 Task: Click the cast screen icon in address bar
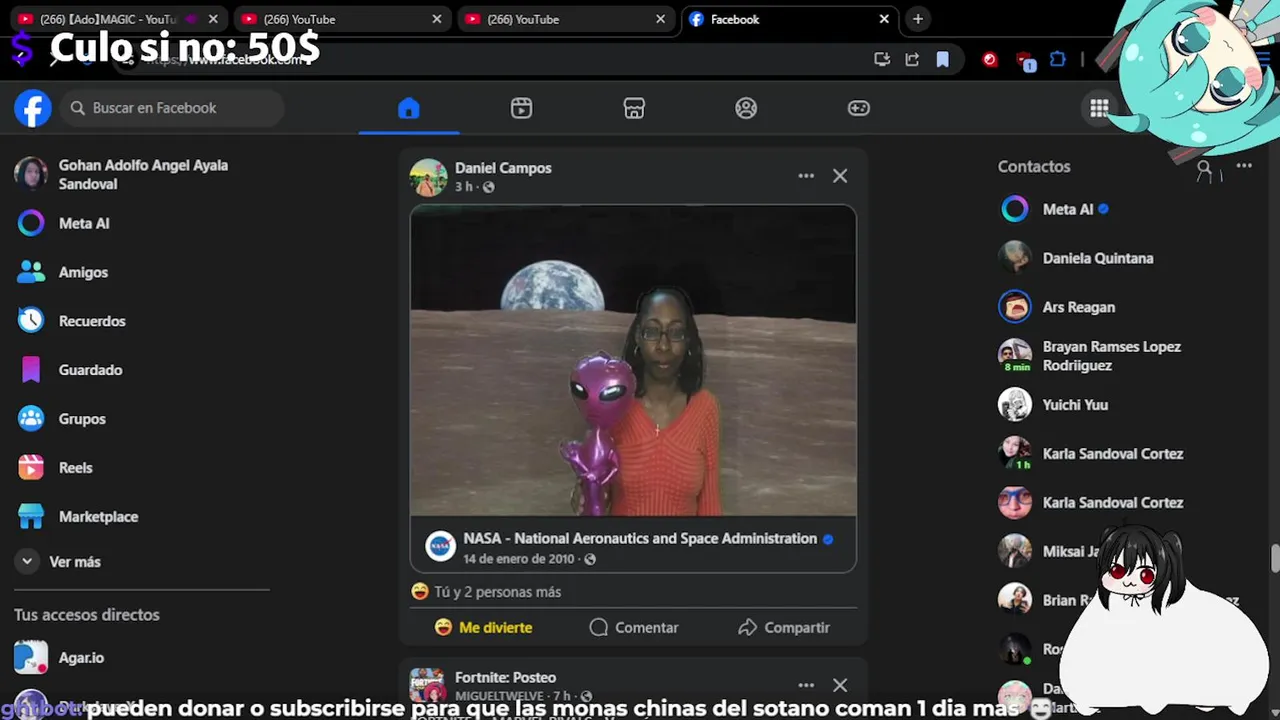point(882,60)
